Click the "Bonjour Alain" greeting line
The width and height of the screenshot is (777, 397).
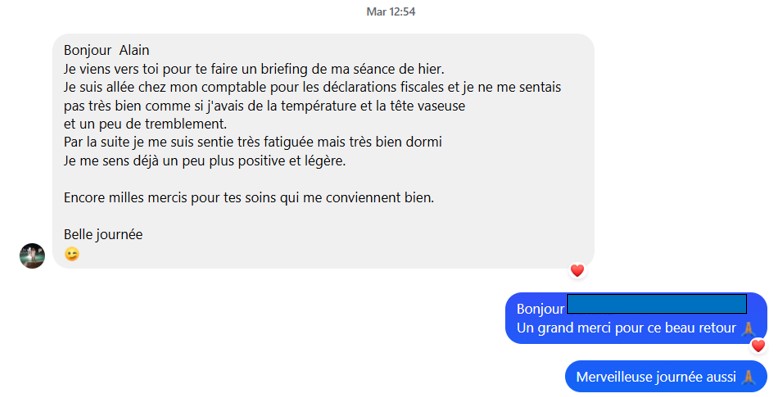tap(107, 50)
